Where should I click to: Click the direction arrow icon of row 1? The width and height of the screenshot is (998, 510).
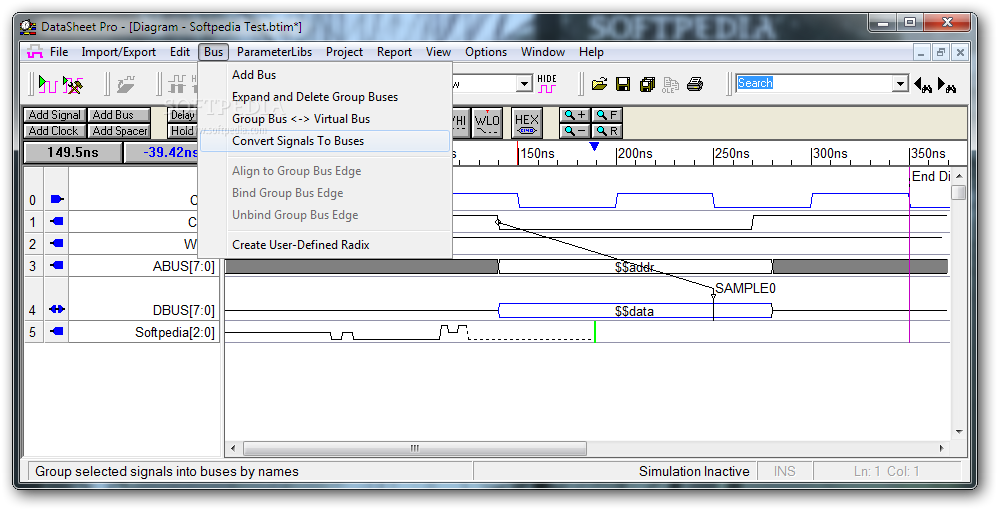pos(57,222)
